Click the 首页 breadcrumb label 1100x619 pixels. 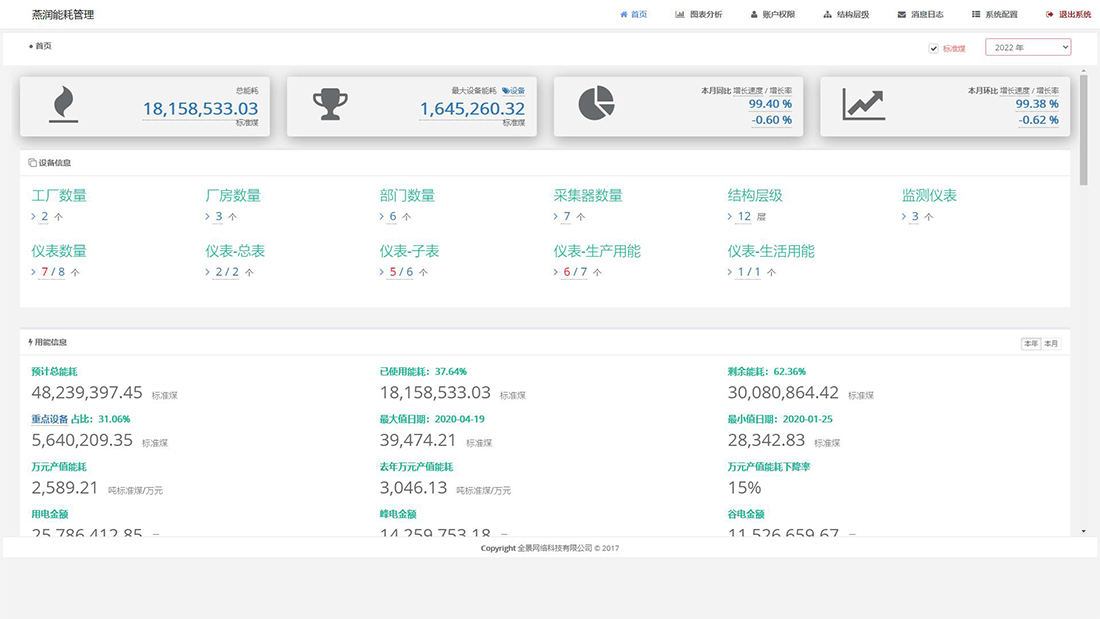coord(41,46)
